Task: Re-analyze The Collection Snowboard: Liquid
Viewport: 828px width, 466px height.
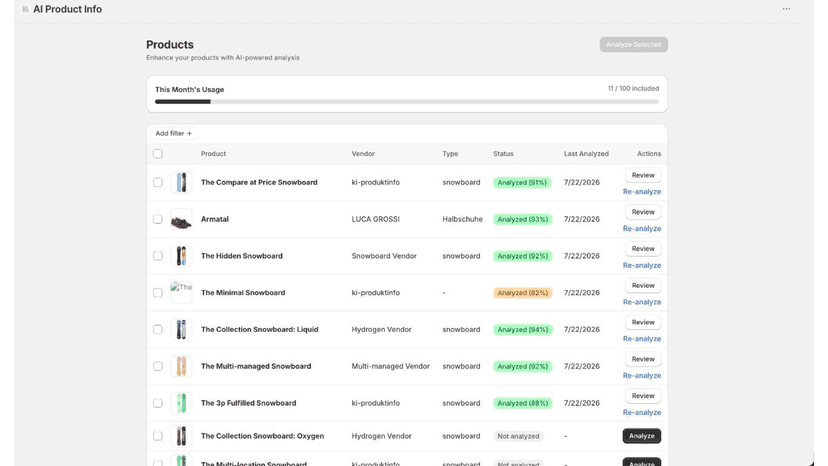Action: click(x=642, y=339)
